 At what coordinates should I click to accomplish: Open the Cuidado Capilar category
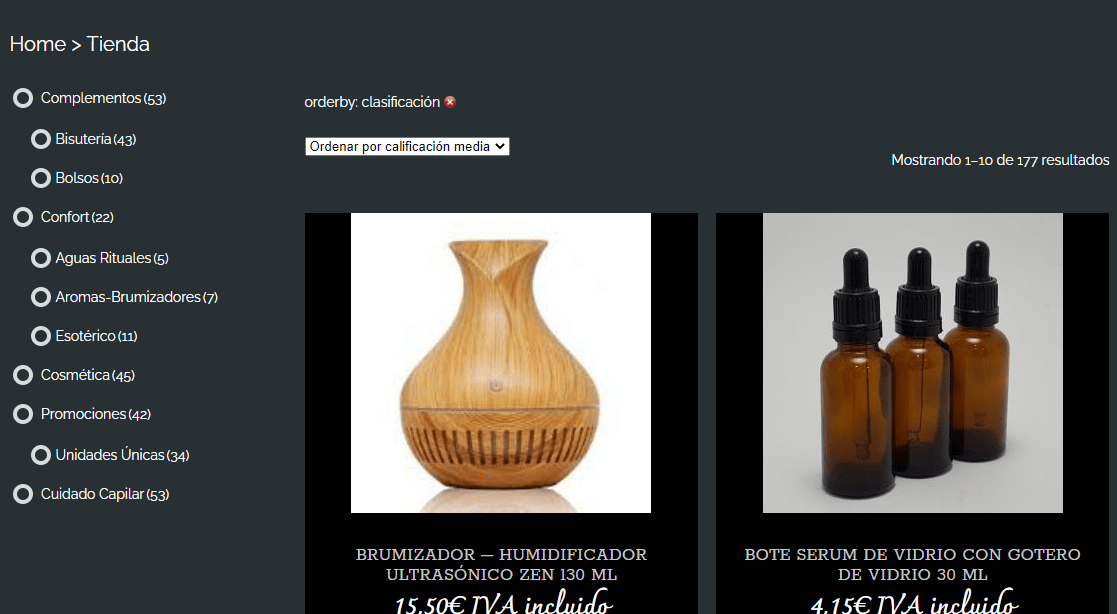coord(92,494)
